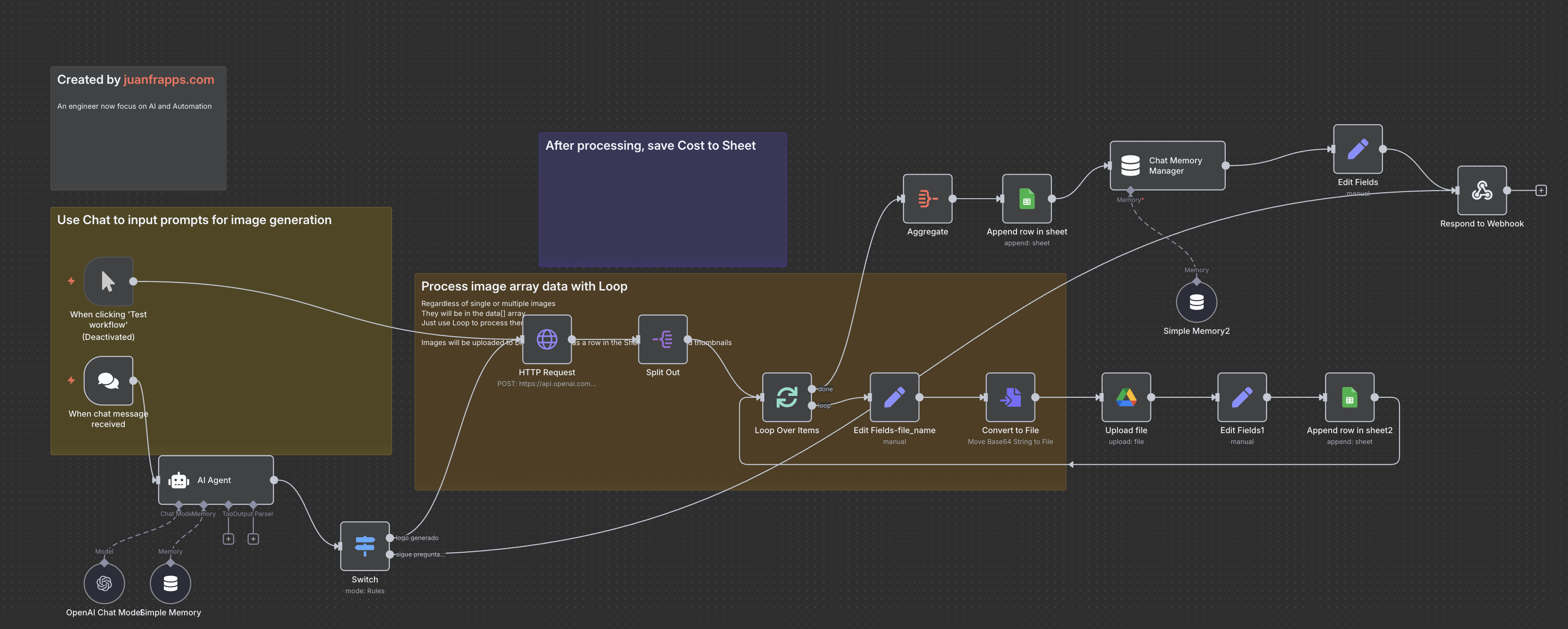This screenshot has height=629, width=1568.
Task: Click the Convert to File node
Action: [x=1010, y=397]
